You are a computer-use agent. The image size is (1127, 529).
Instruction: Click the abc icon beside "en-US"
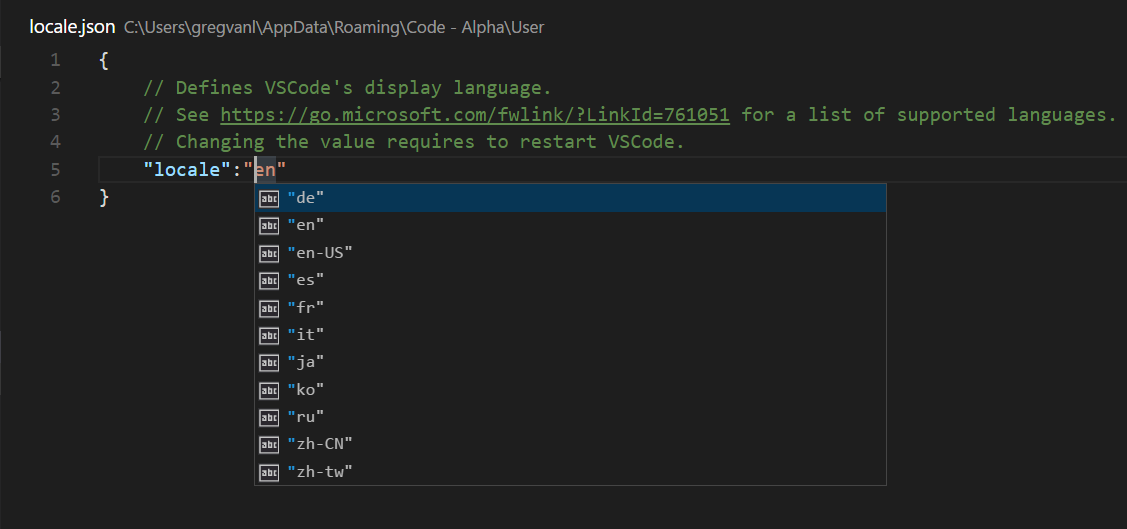point(269,254)
